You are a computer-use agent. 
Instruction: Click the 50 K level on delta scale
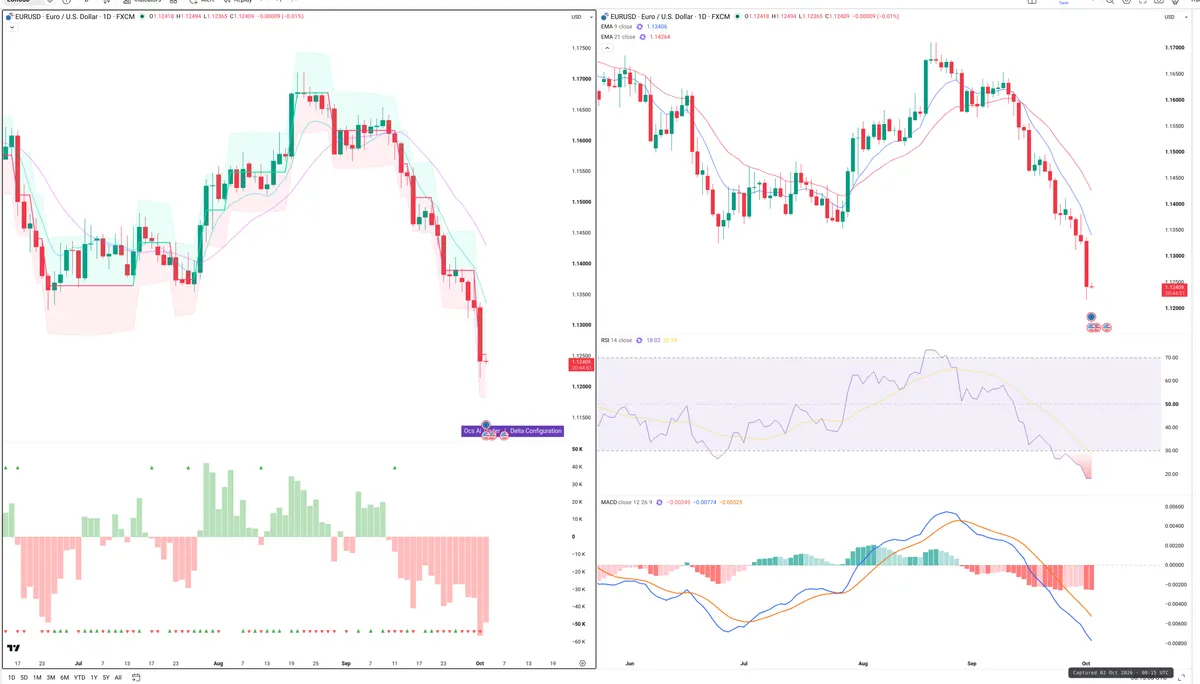coord(578,450)
